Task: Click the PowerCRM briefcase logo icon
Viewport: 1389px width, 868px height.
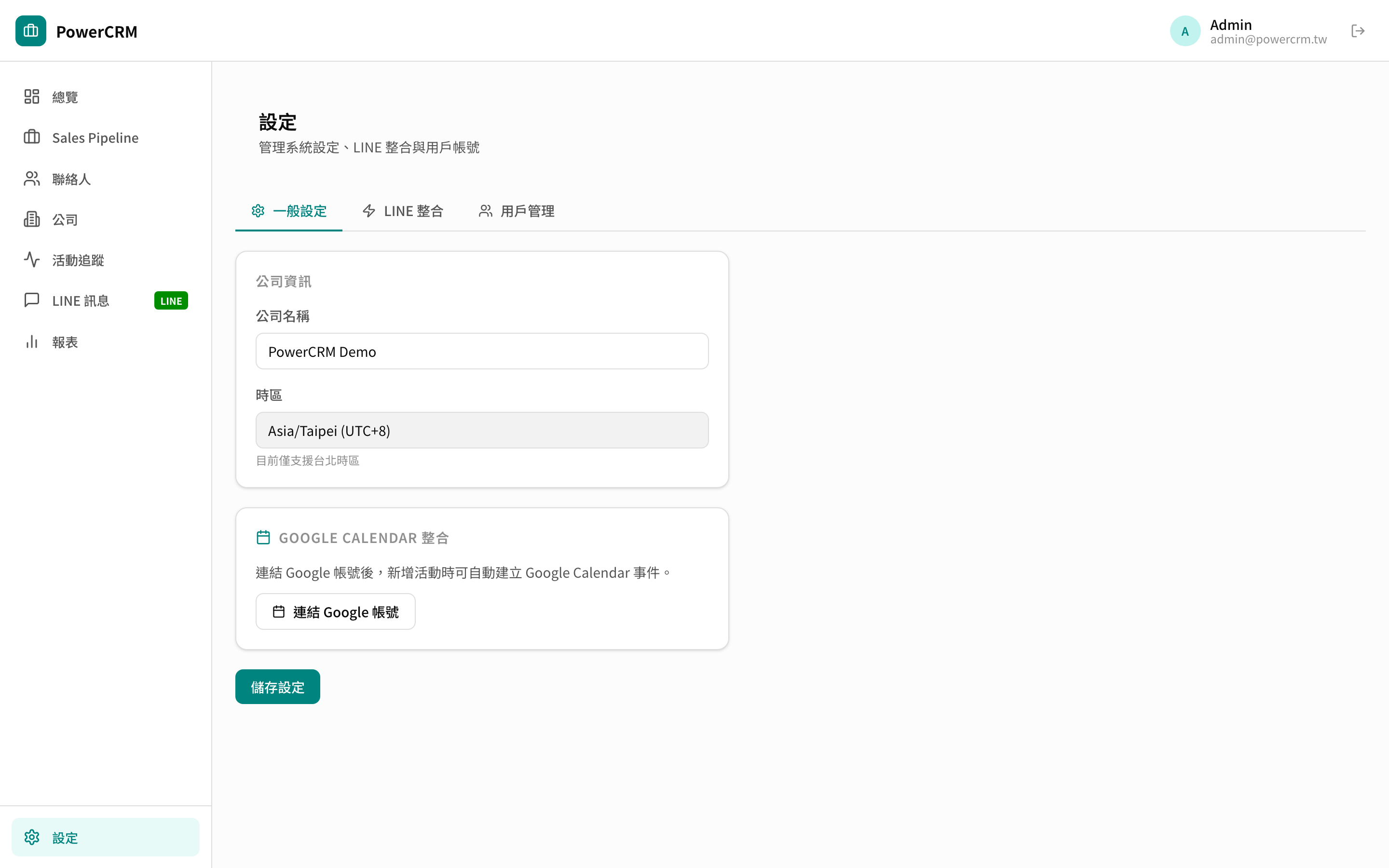Action: pyautogui.click(x=30, y=31)
